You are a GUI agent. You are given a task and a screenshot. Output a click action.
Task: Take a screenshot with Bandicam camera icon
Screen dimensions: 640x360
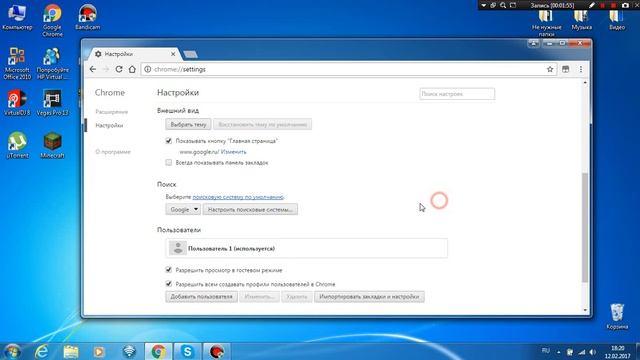[x=625, y=5]
